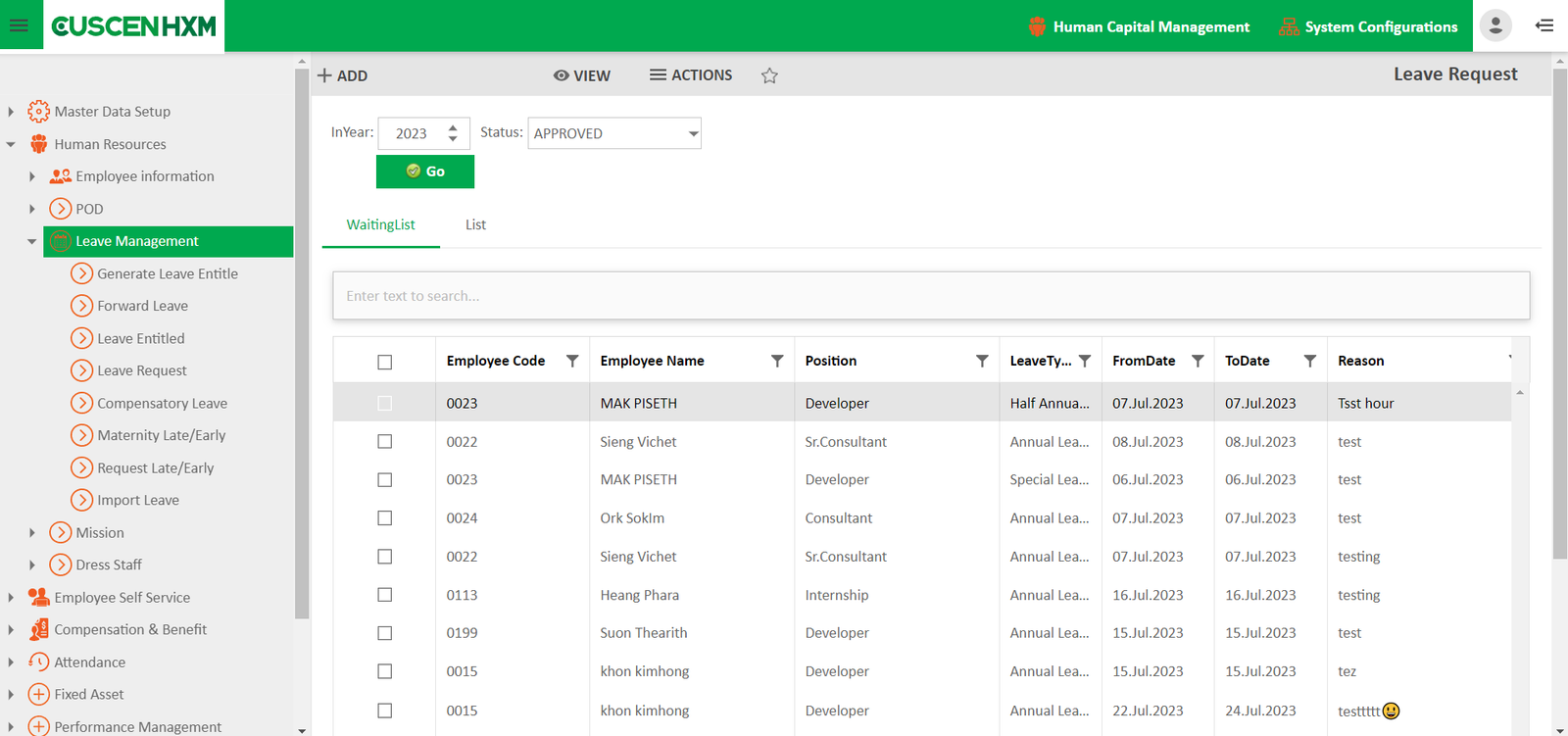
Task: Click the search text input field
Action: pos(930,296)
